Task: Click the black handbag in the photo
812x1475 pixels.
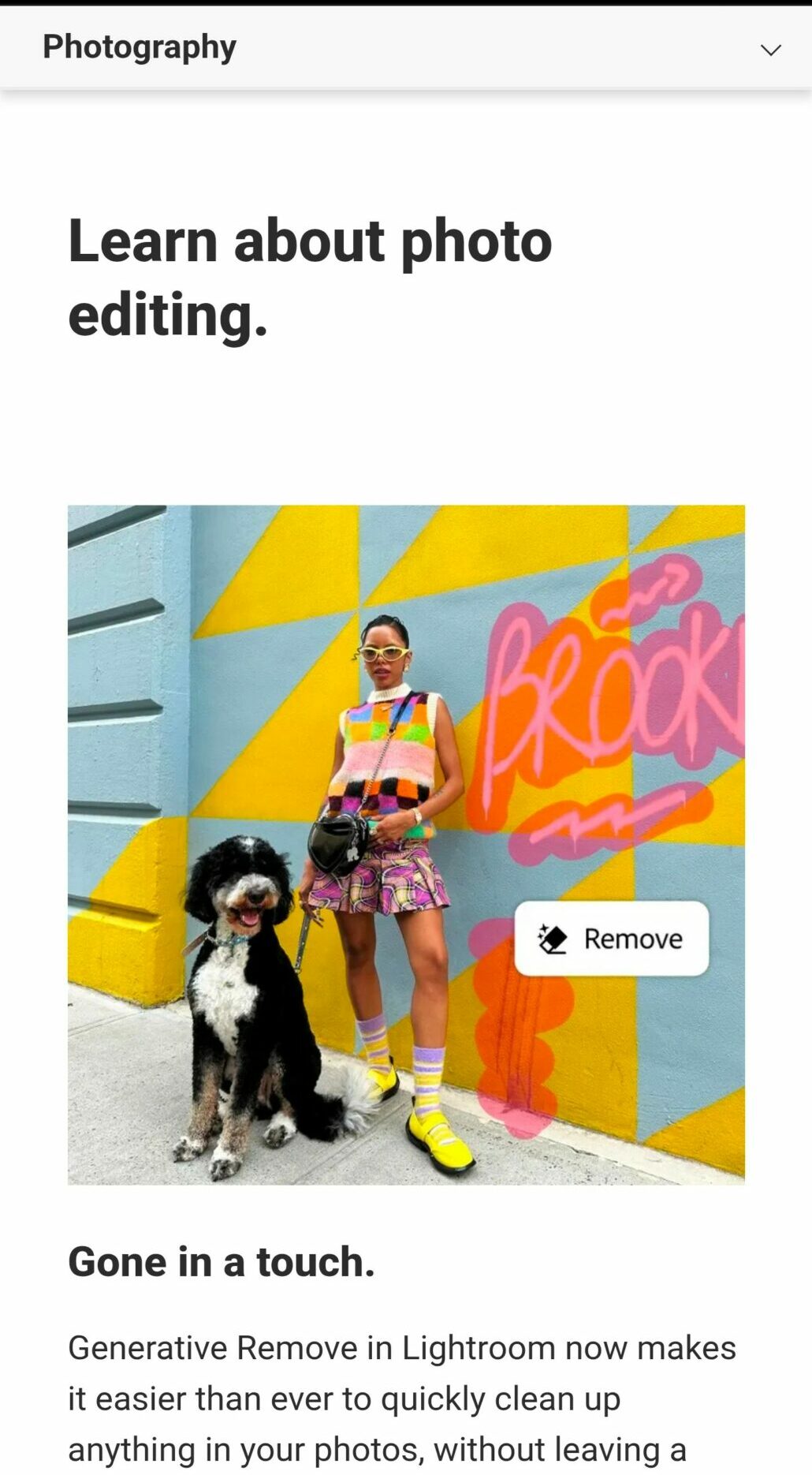Action: pyautogui.click(x=339, y=844)
